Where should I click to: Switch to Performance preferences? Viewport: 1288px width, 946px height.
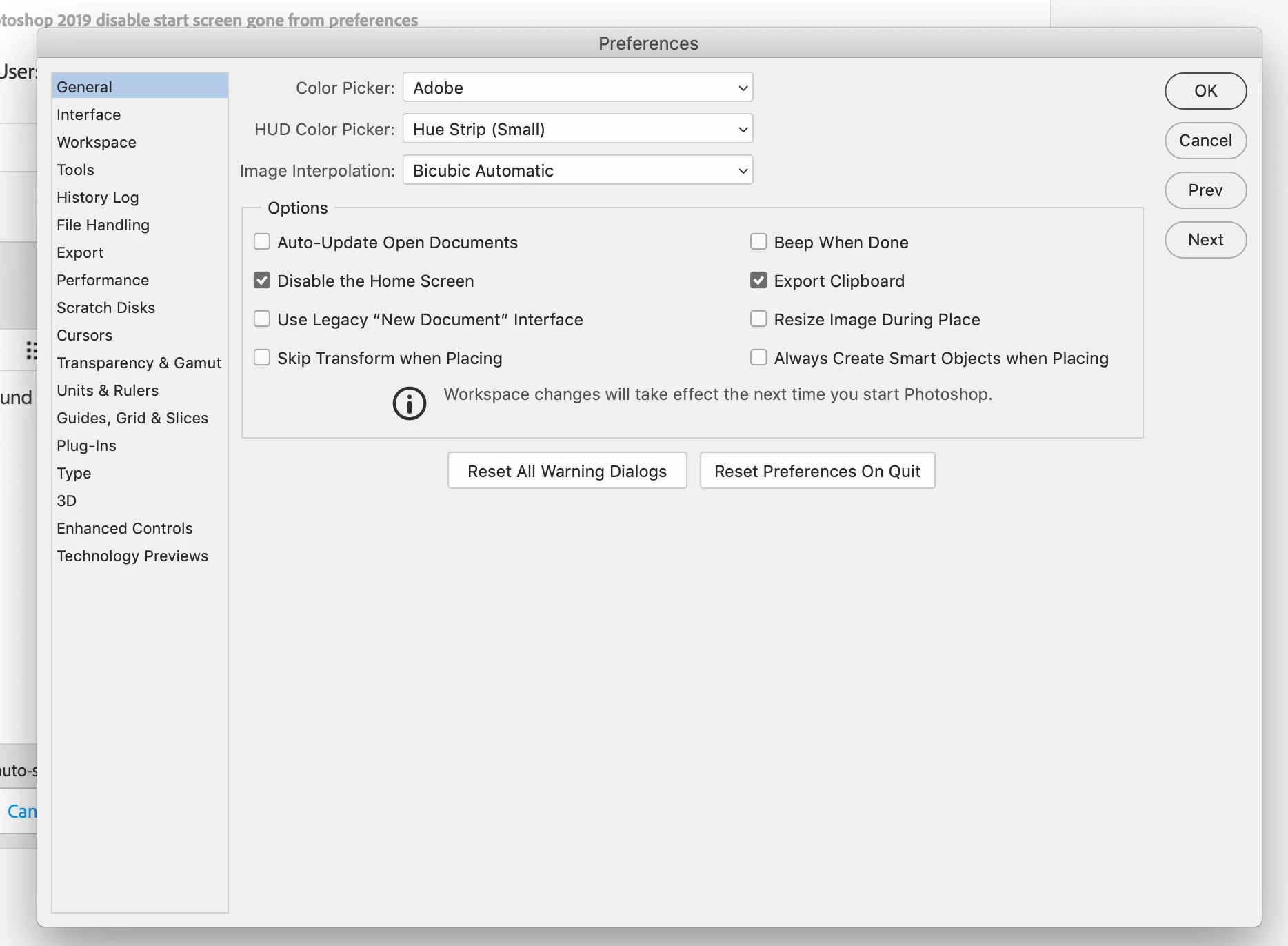pos(140,280)
